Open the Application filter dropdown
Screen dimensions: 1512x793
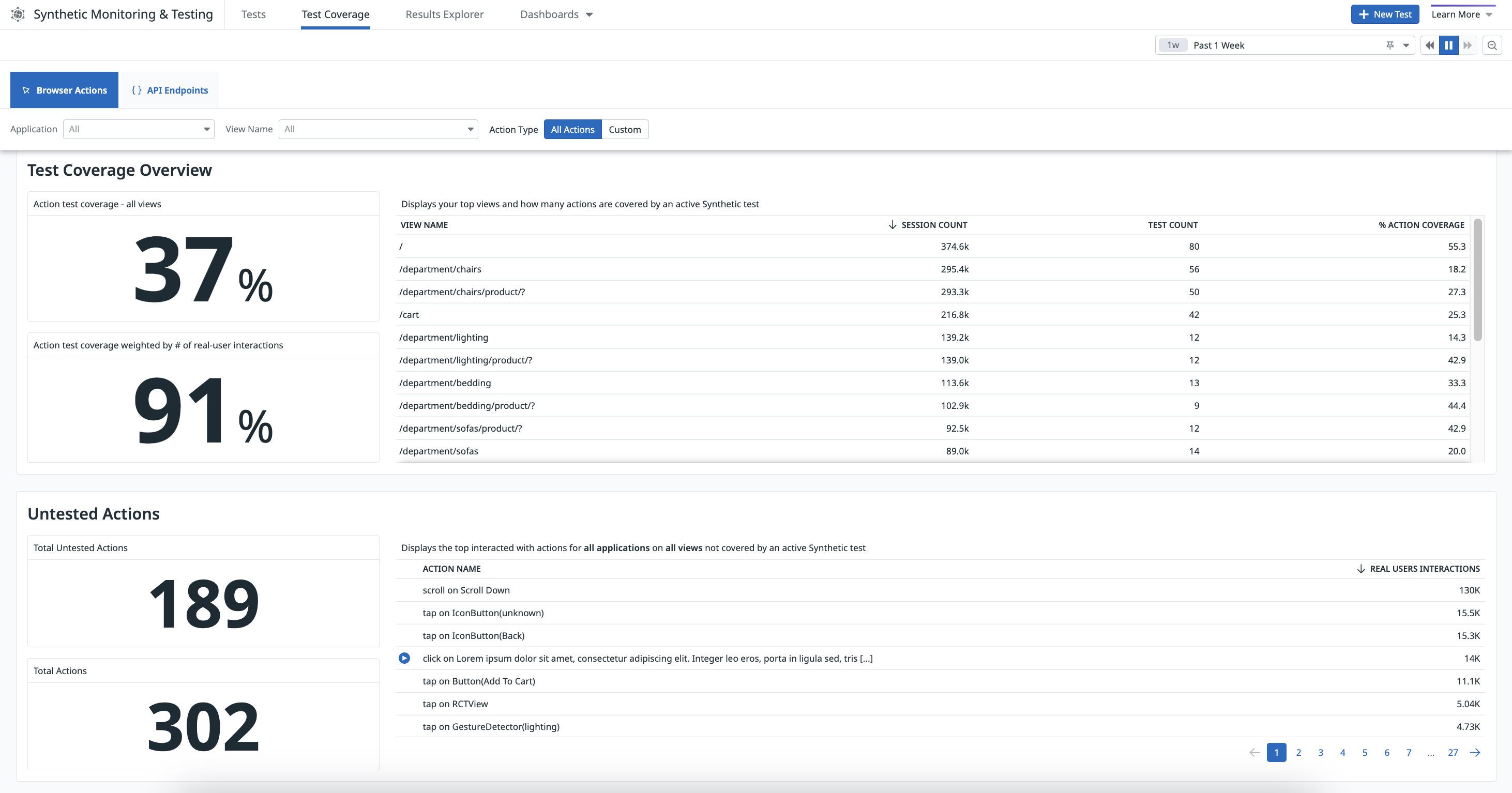(139, 129)
